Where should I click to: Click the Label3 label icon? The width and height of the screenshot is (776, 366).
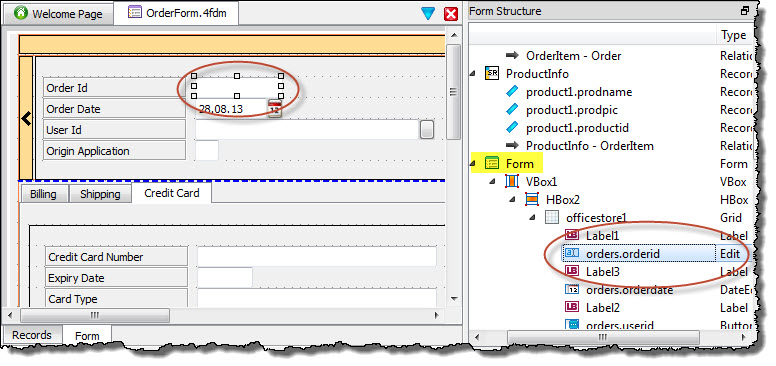pos(572,272)
